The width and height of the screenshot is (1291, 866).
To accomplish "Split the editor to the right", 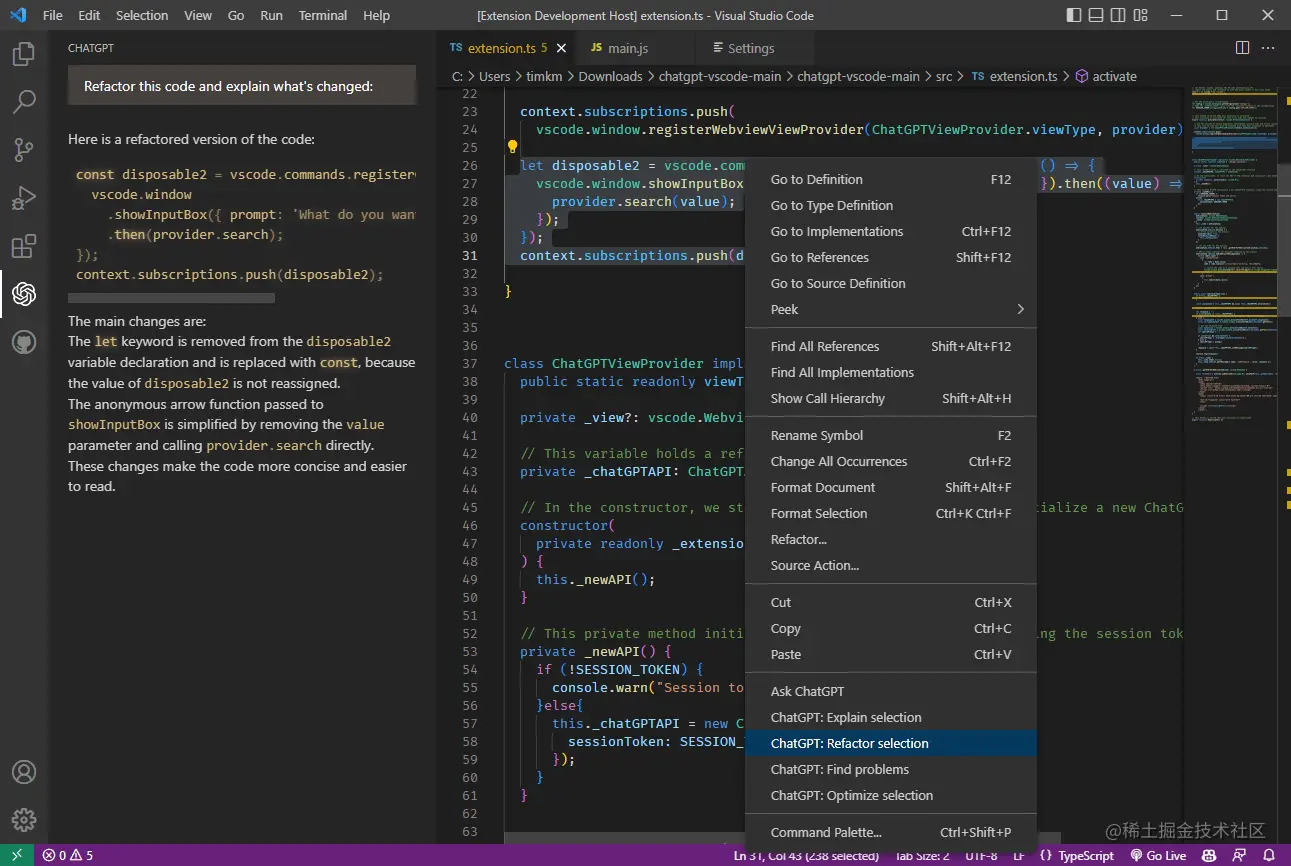I will (1242, 48).
